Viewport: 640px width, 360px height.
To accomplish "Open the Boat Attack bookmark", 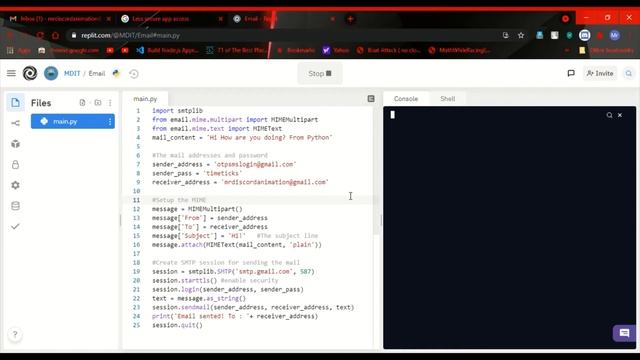I will tap(388, 50).
